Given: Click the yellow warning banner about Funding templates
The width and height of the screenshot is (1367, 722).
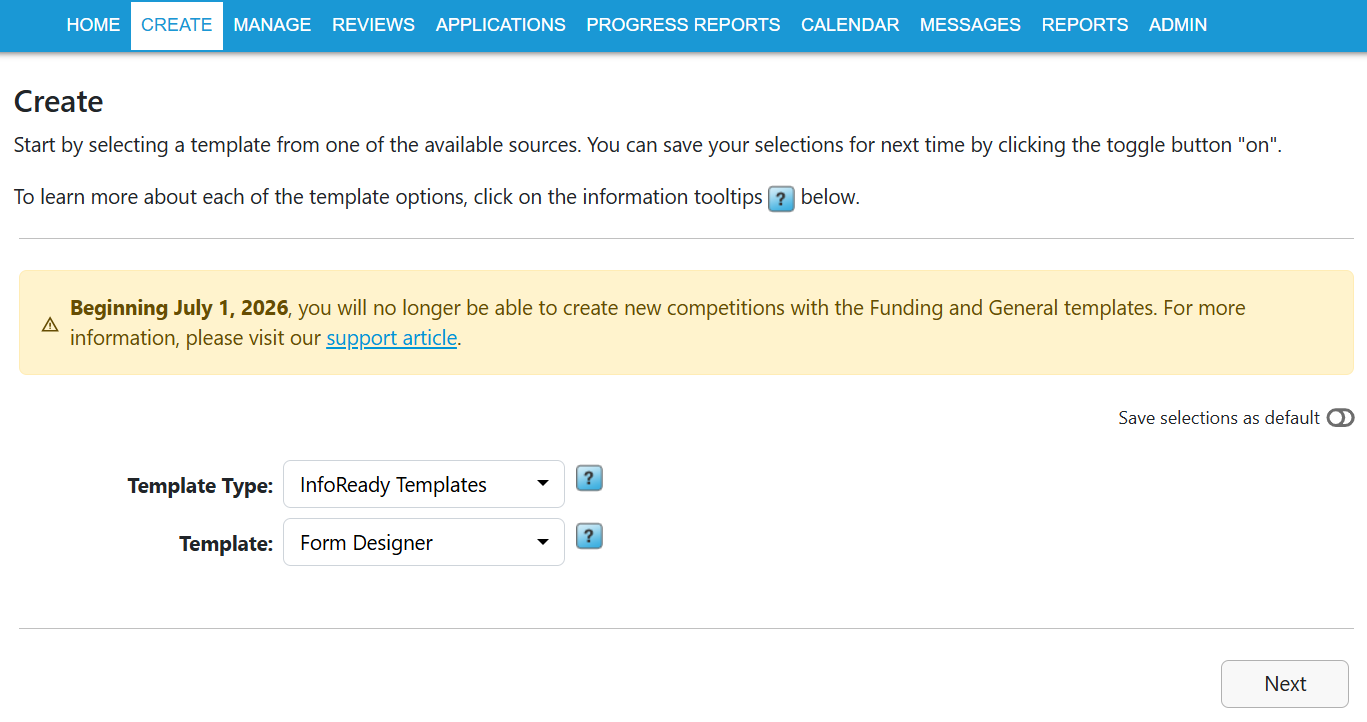Looking at the screenshot, I should (x=683, y=322).
